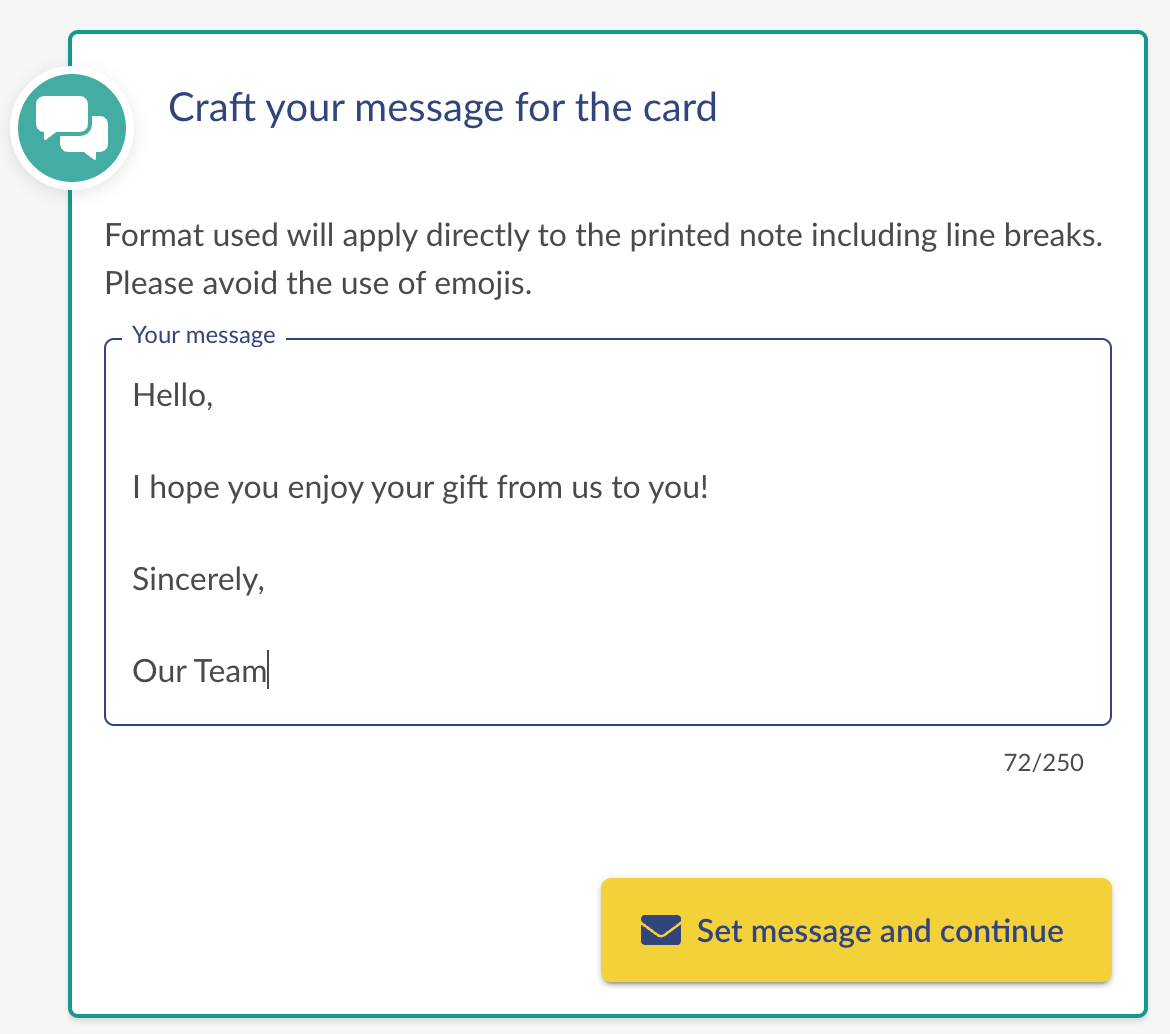
Task: Click 'Craft your message for the card' heading
Action: [x=442, y=107]
